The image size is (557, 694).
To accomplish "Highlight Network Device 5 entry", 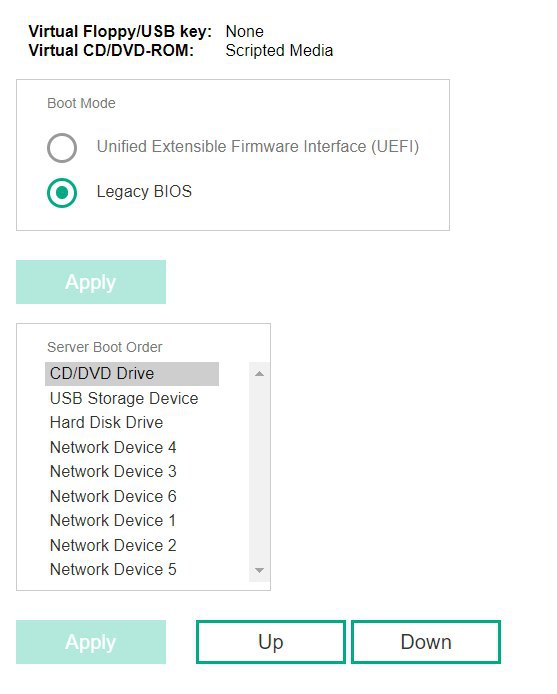I will (x=132, y=570).
